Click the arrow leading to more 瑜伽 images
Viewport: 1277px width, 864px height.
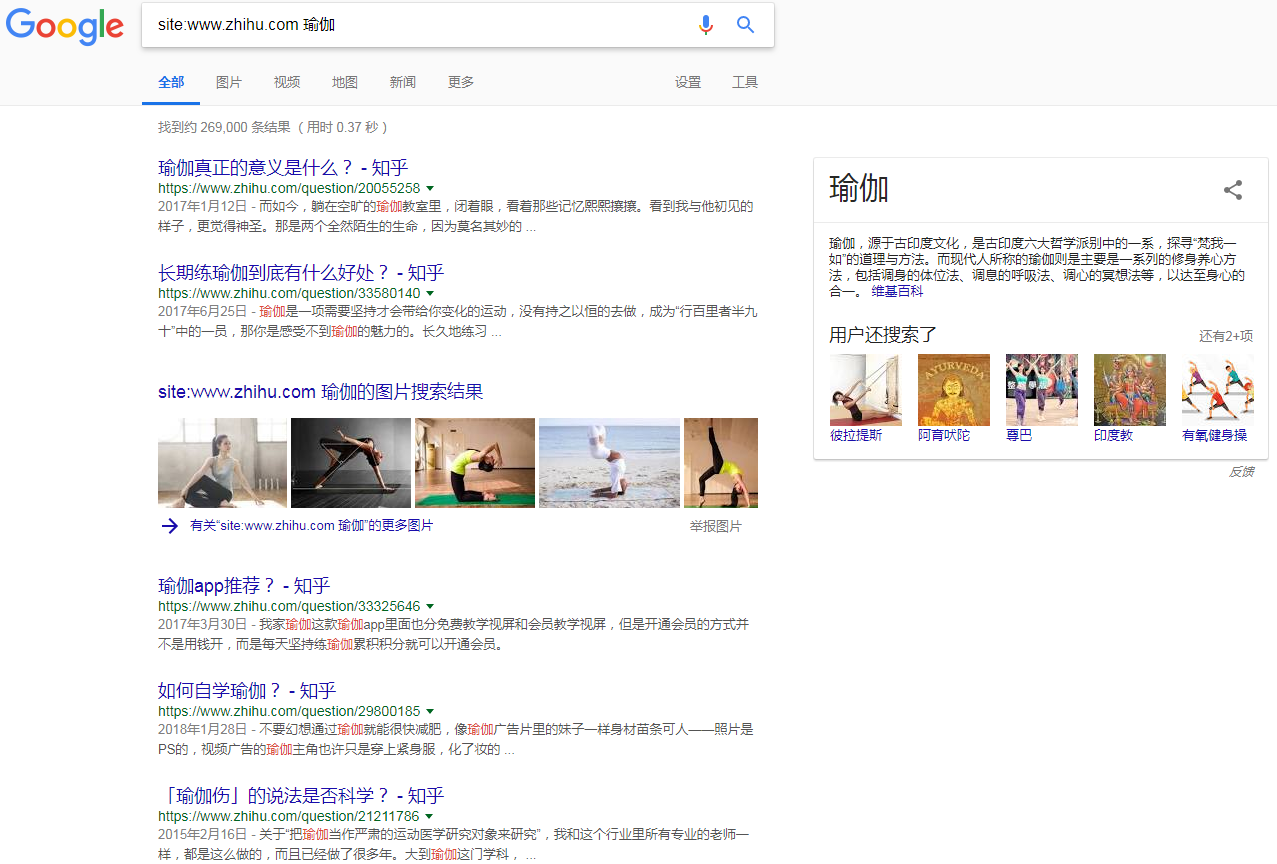point(170,525)
